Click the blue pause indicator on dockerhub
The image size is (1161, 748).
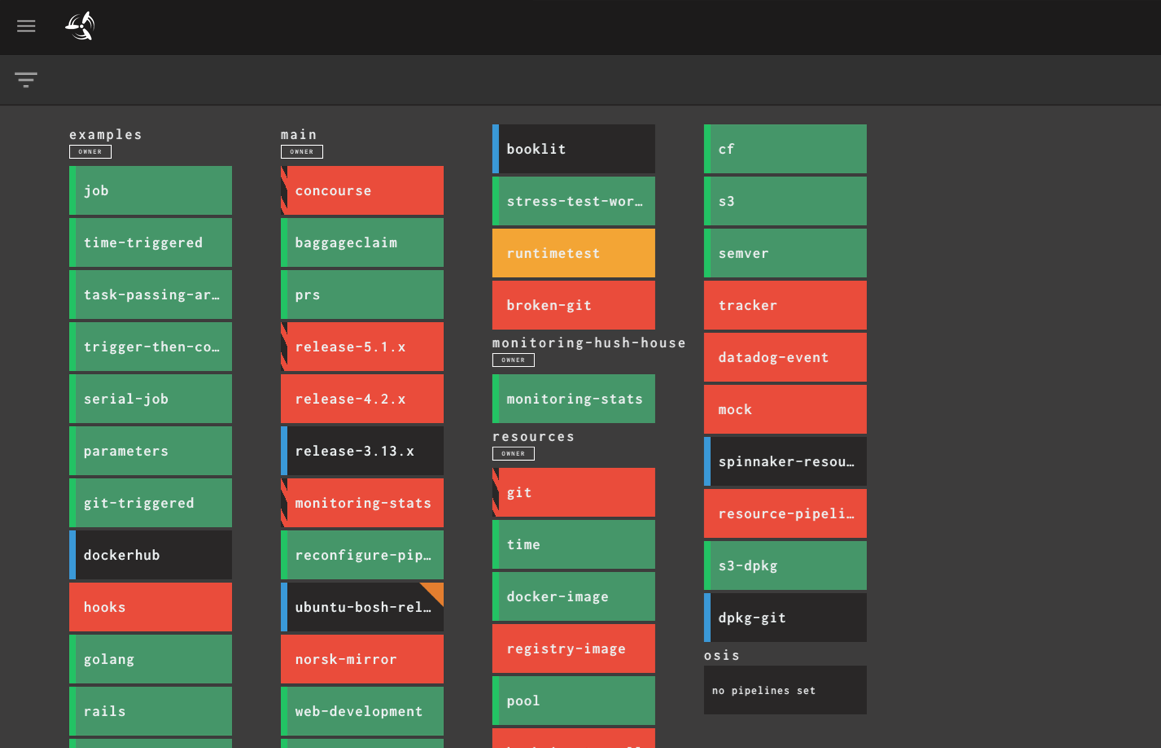(x=72, y=554)
